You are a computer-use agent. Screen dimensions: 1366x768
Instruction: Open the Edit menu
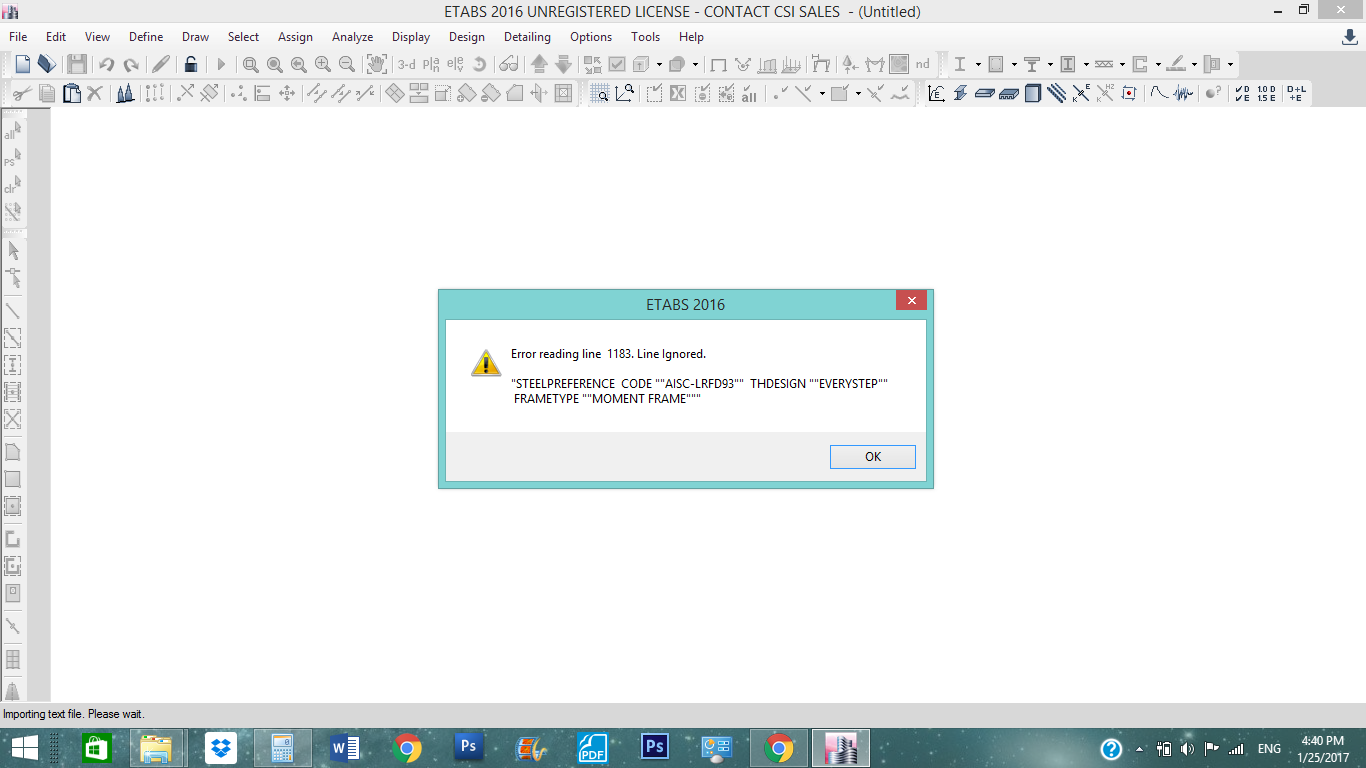56,37
